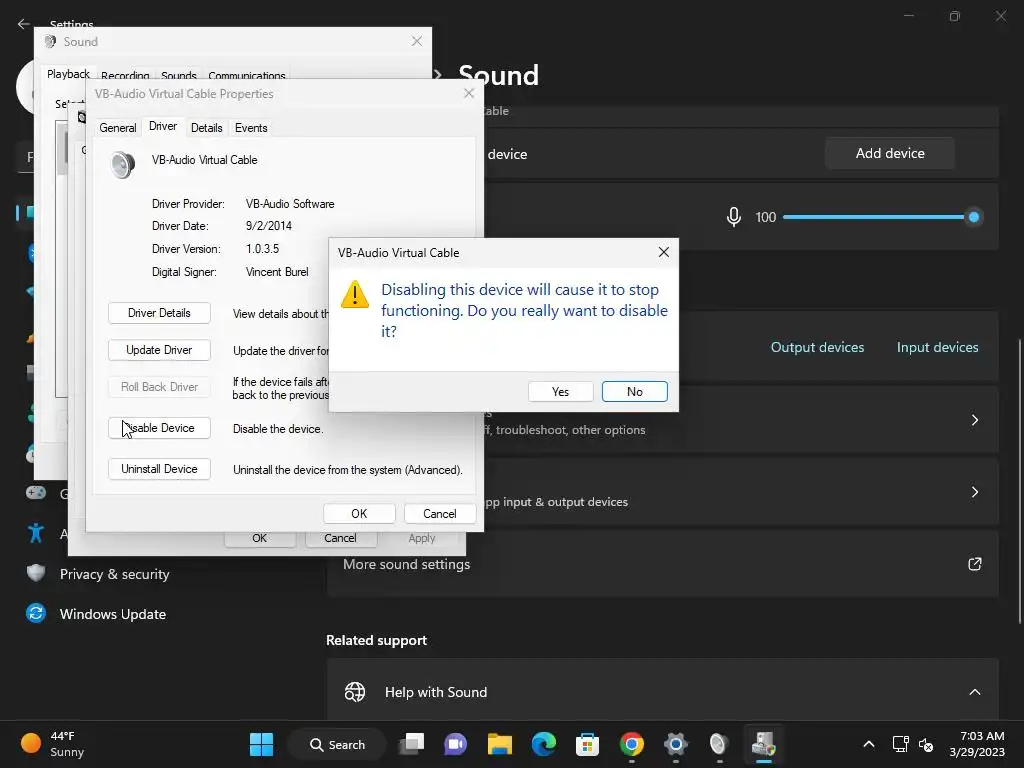Image resolution: width=1024 pixels, height=768 pixels.
Task: Launch Google Chrome from the taskbar
Action: coord(632,744)
